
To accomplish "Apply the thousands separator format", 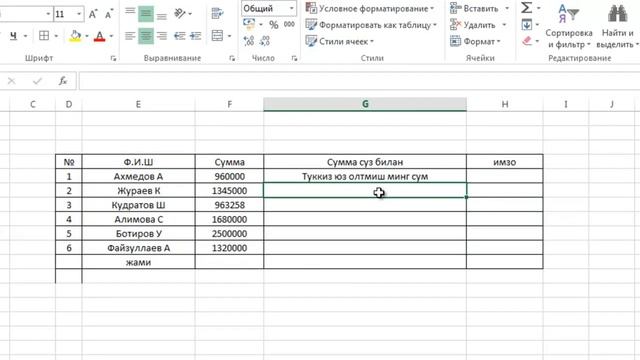I will point(289,24).
